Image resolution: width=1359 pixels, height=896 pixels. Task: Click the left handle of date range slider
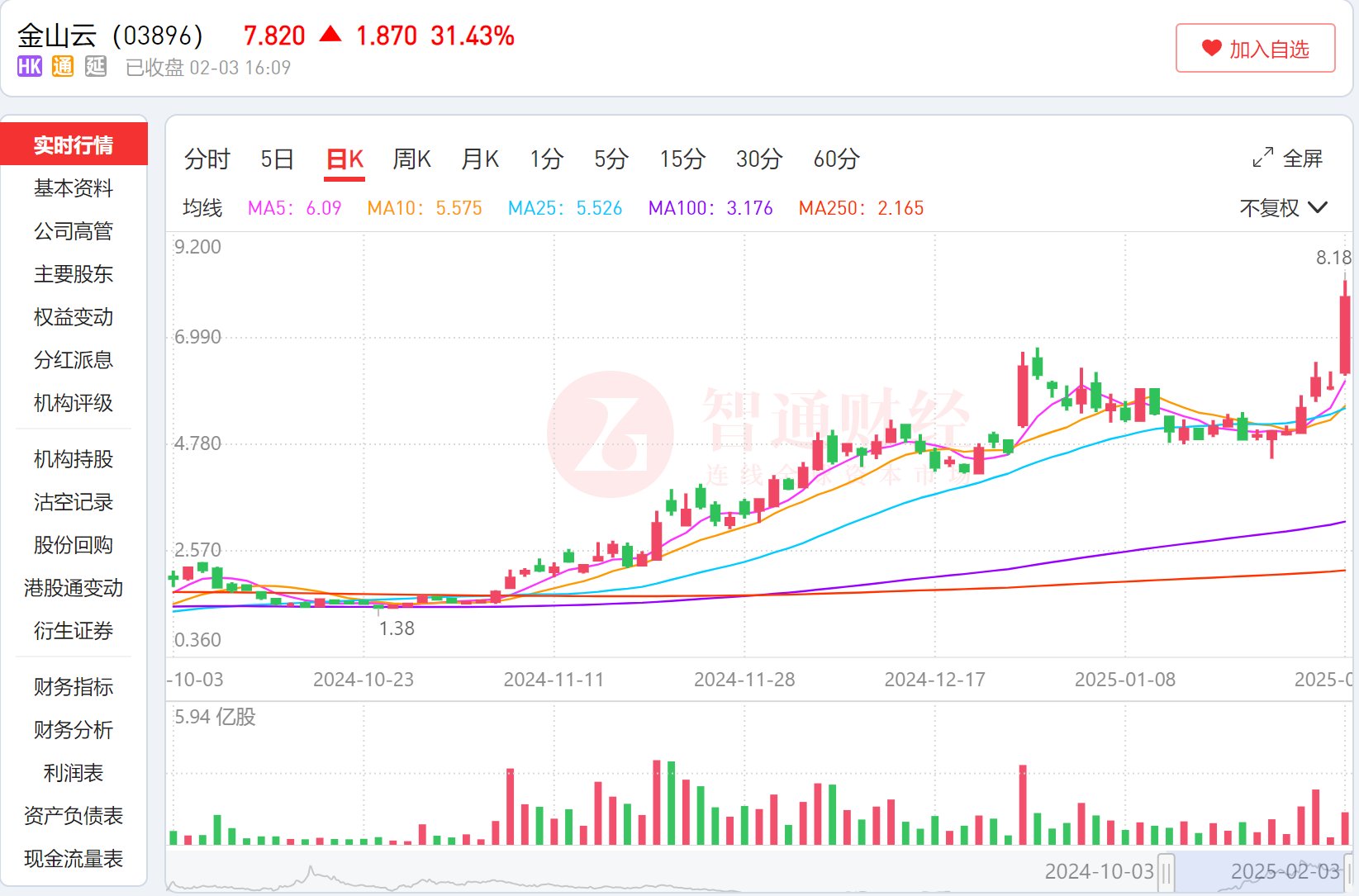click(x=1166, y=872)
